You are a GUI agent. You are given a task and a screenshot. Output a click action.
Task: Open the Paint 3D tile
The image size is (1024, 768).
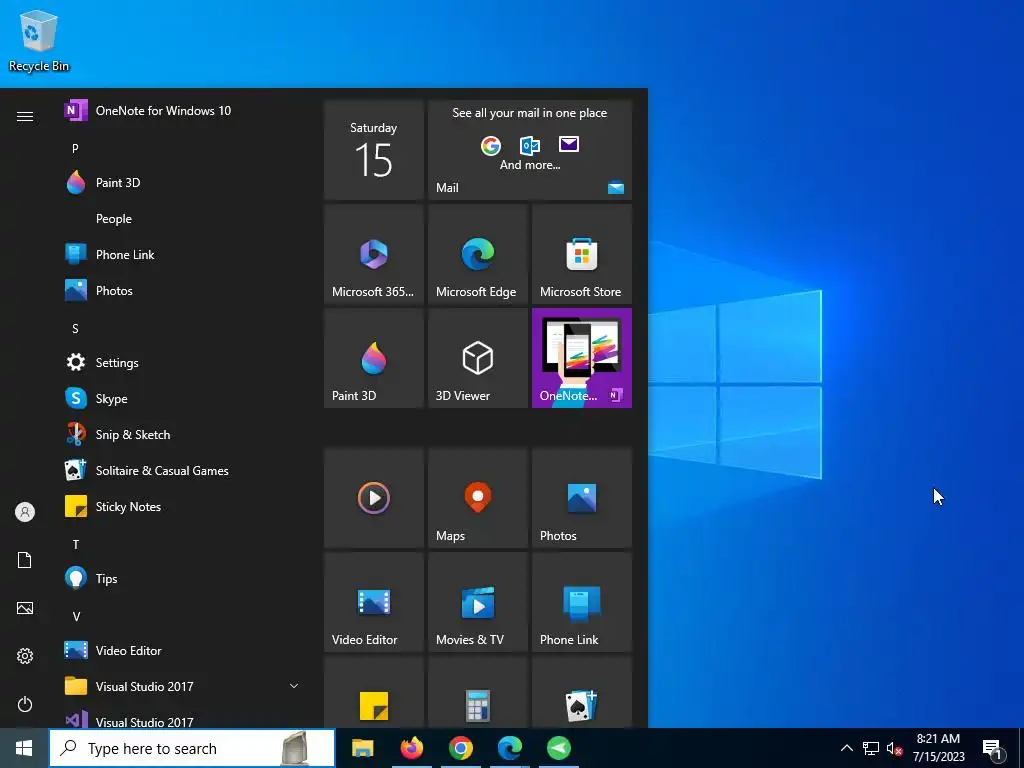374,358
